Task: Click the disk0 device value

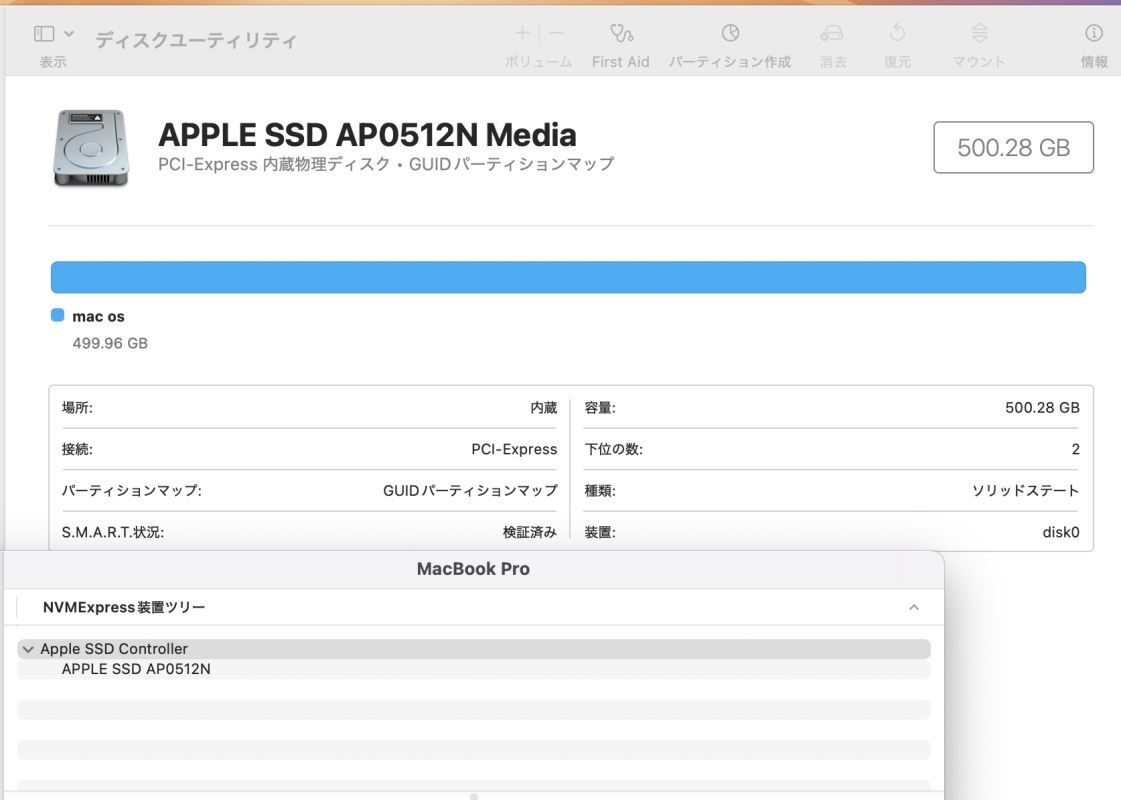Action: [x=1061, y=532]
